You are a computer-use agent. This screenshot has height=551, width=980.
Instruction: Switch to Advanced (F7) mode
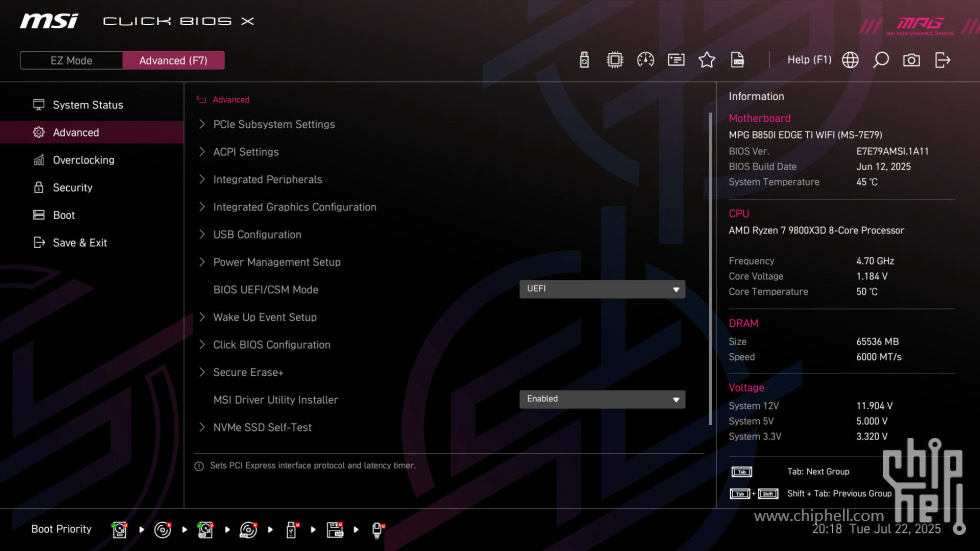173,61
